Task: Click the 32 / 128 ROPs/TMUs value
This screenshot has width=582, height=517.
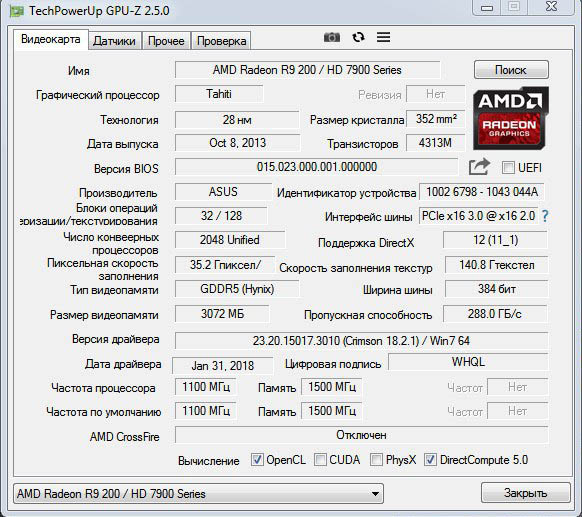Action: (221, 216)
